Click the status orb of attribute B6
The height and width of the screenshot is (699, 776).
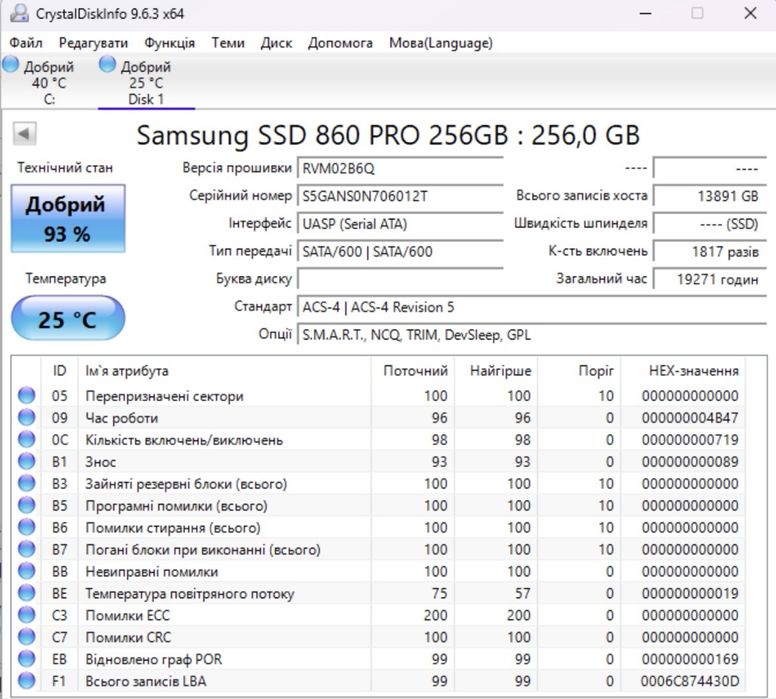click(x=27, y=527)
